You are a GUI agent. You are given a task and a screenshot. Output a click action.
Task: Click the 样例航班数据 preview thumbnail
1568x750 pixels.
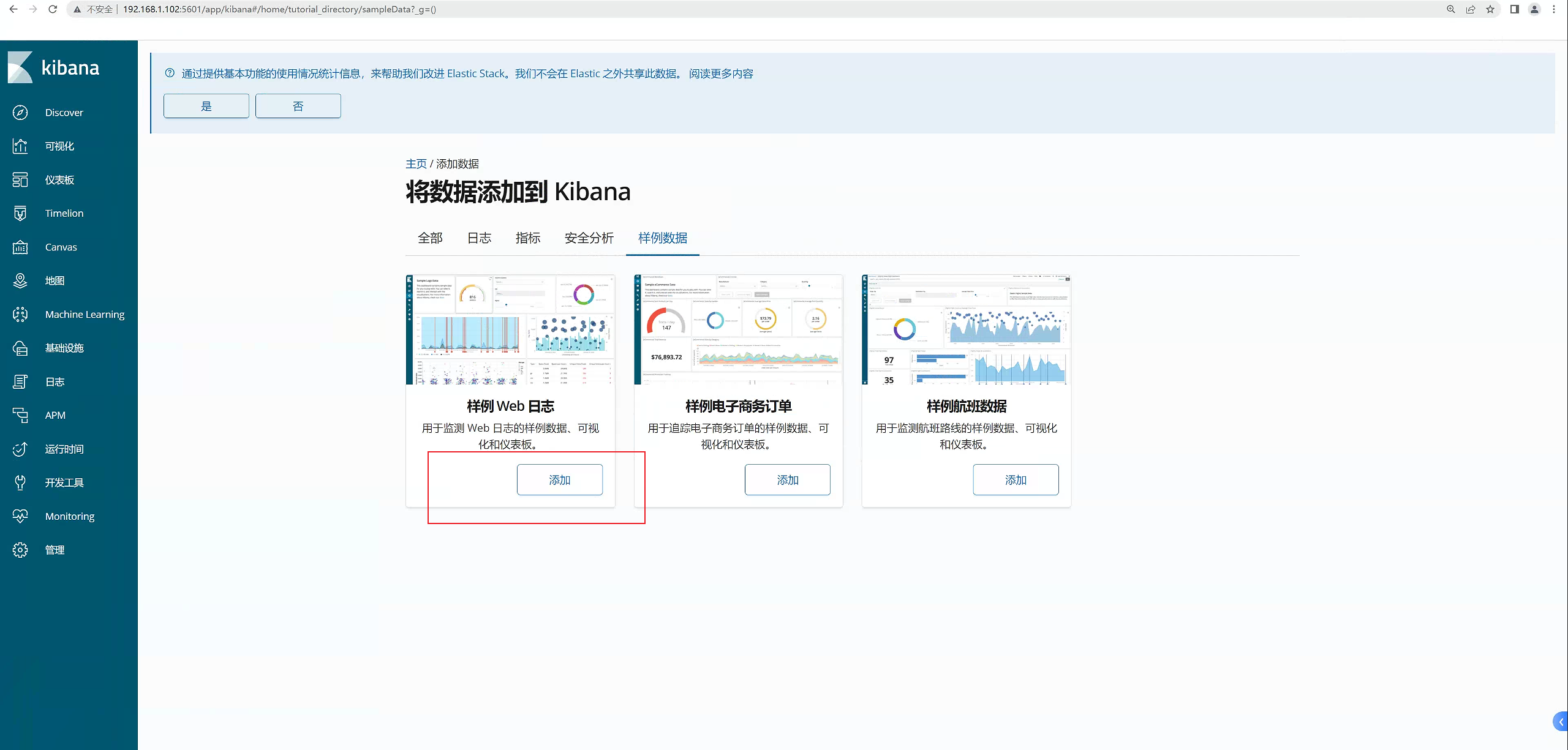click(x=967, y=329)
